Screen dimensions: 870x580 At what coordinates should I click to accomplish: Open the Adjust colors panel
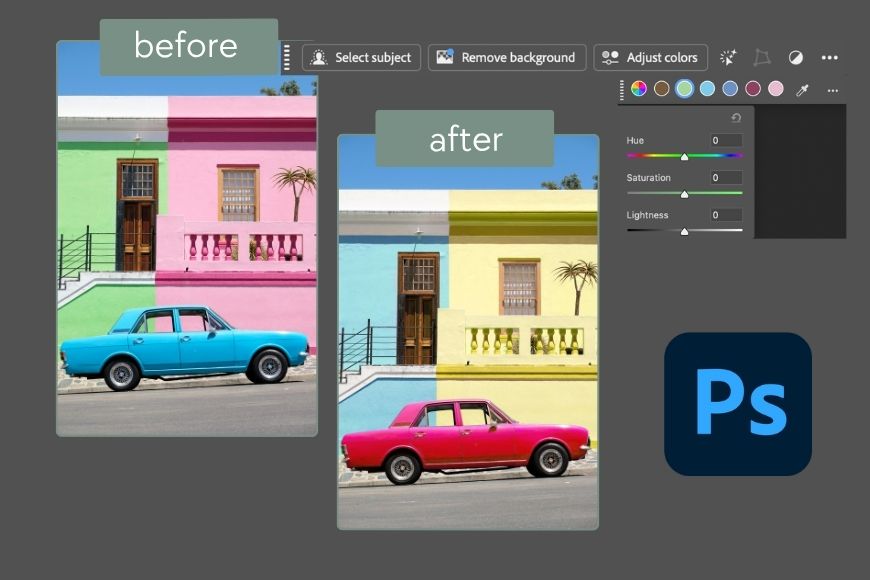[651, 58]
